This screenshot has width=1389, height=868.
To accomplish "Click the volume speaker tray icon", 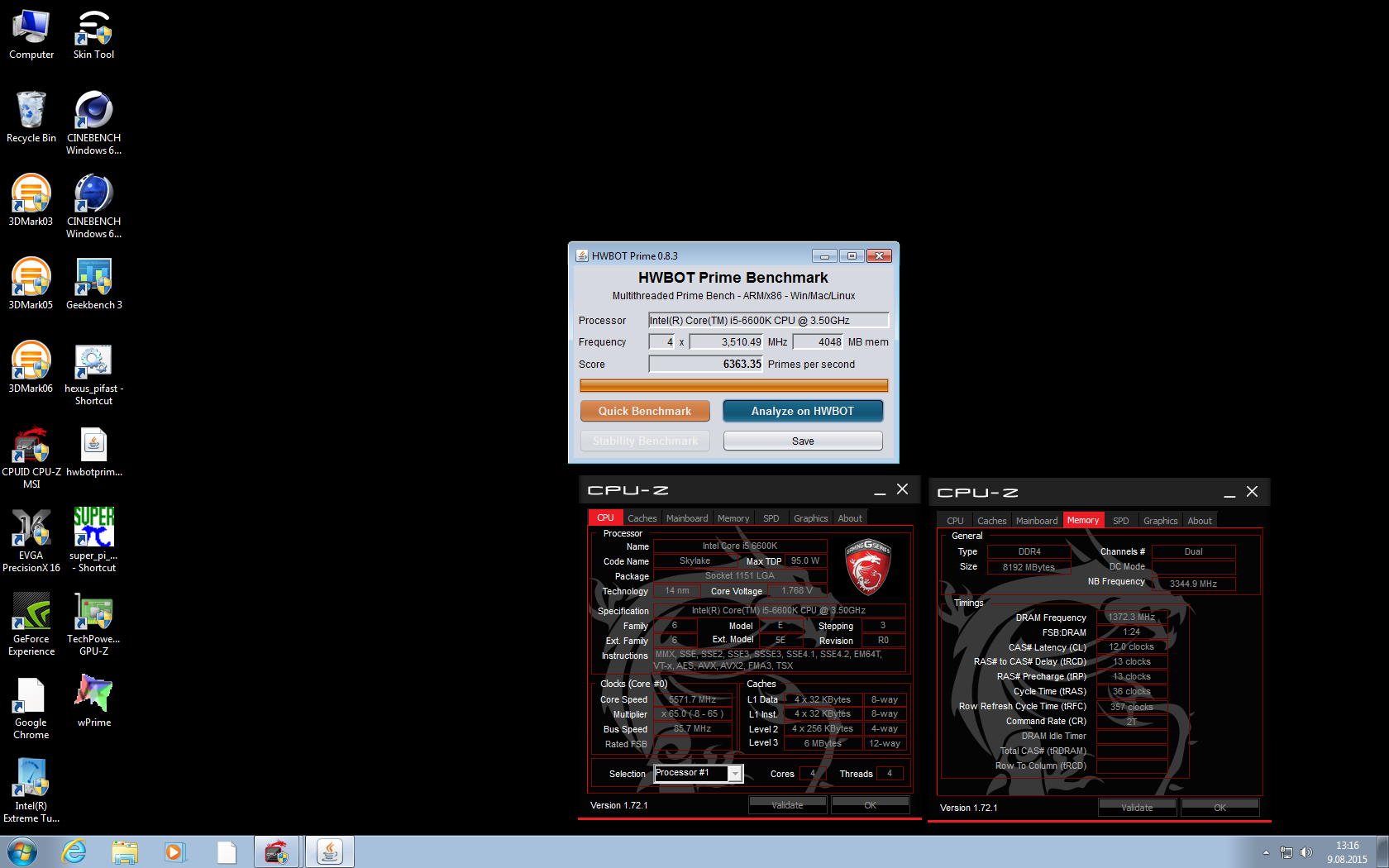I will [x=1306, y=852].
